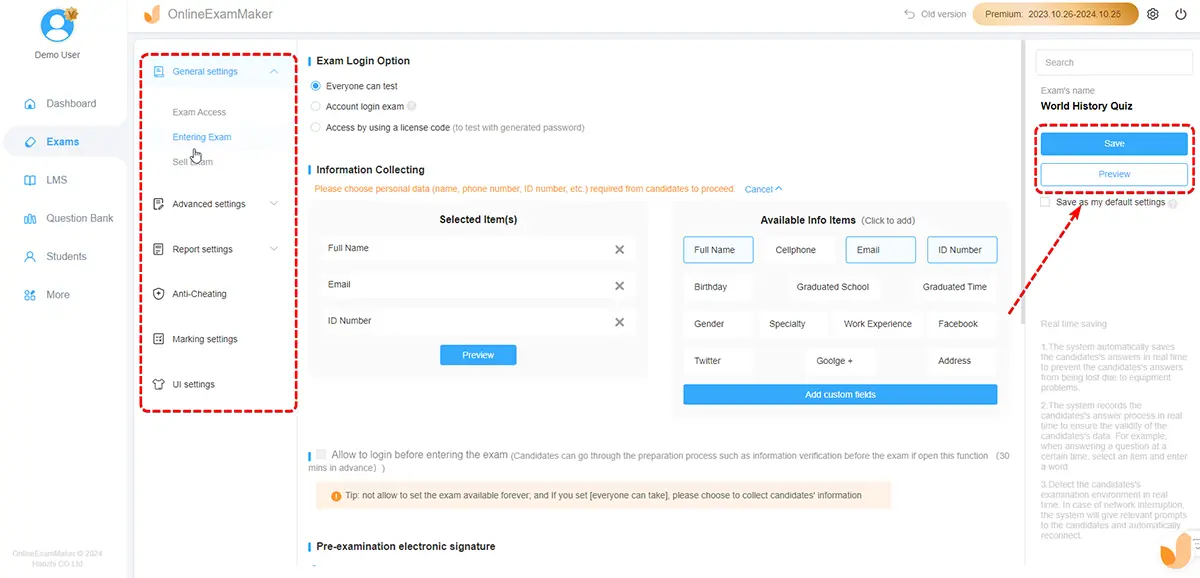Add Cellphone from available info items

(x=795, y=250)
